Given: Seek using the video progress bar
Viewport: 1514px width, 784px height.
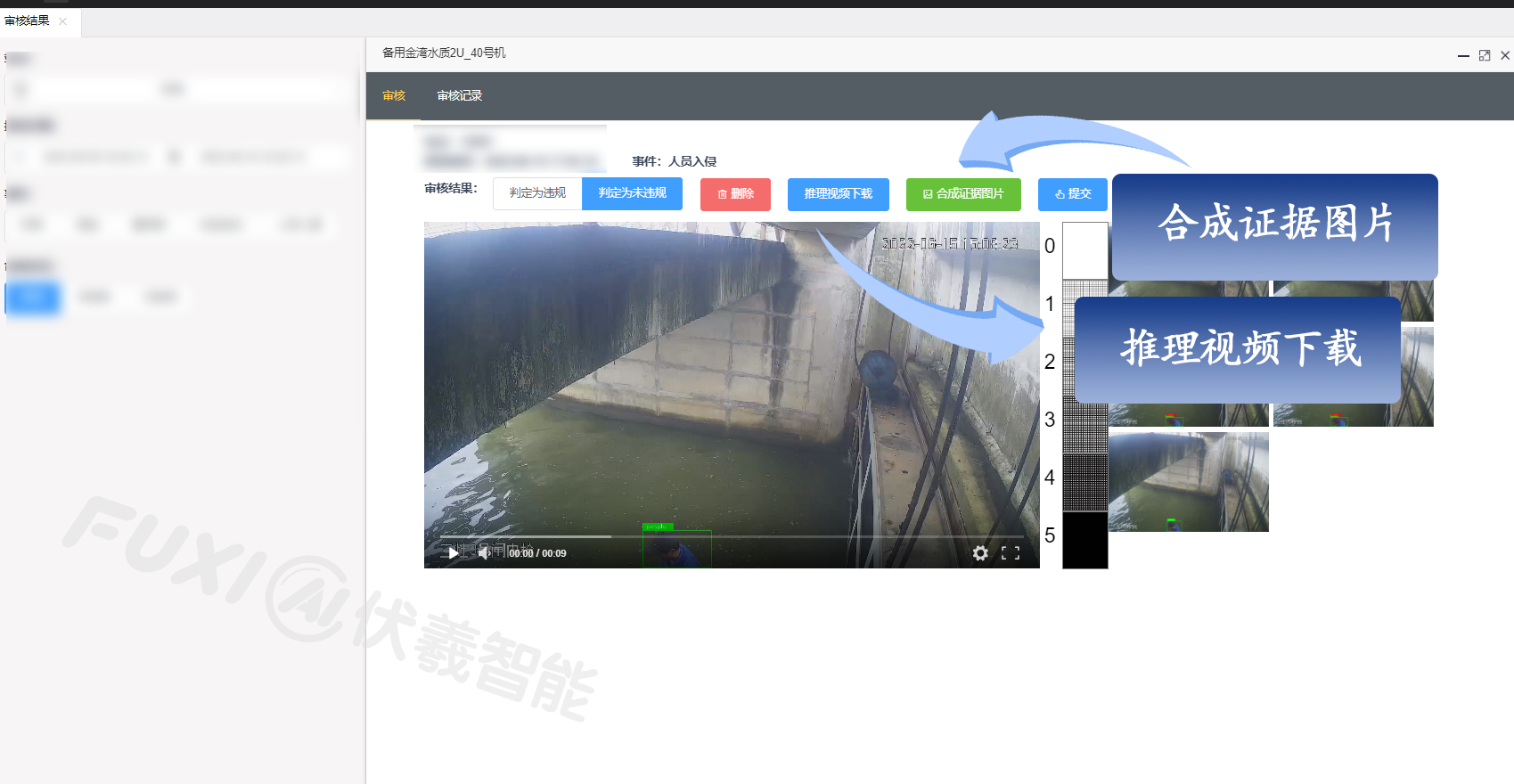Looking at the screenshot, I should pyautogui.click(x=731, y=536).
